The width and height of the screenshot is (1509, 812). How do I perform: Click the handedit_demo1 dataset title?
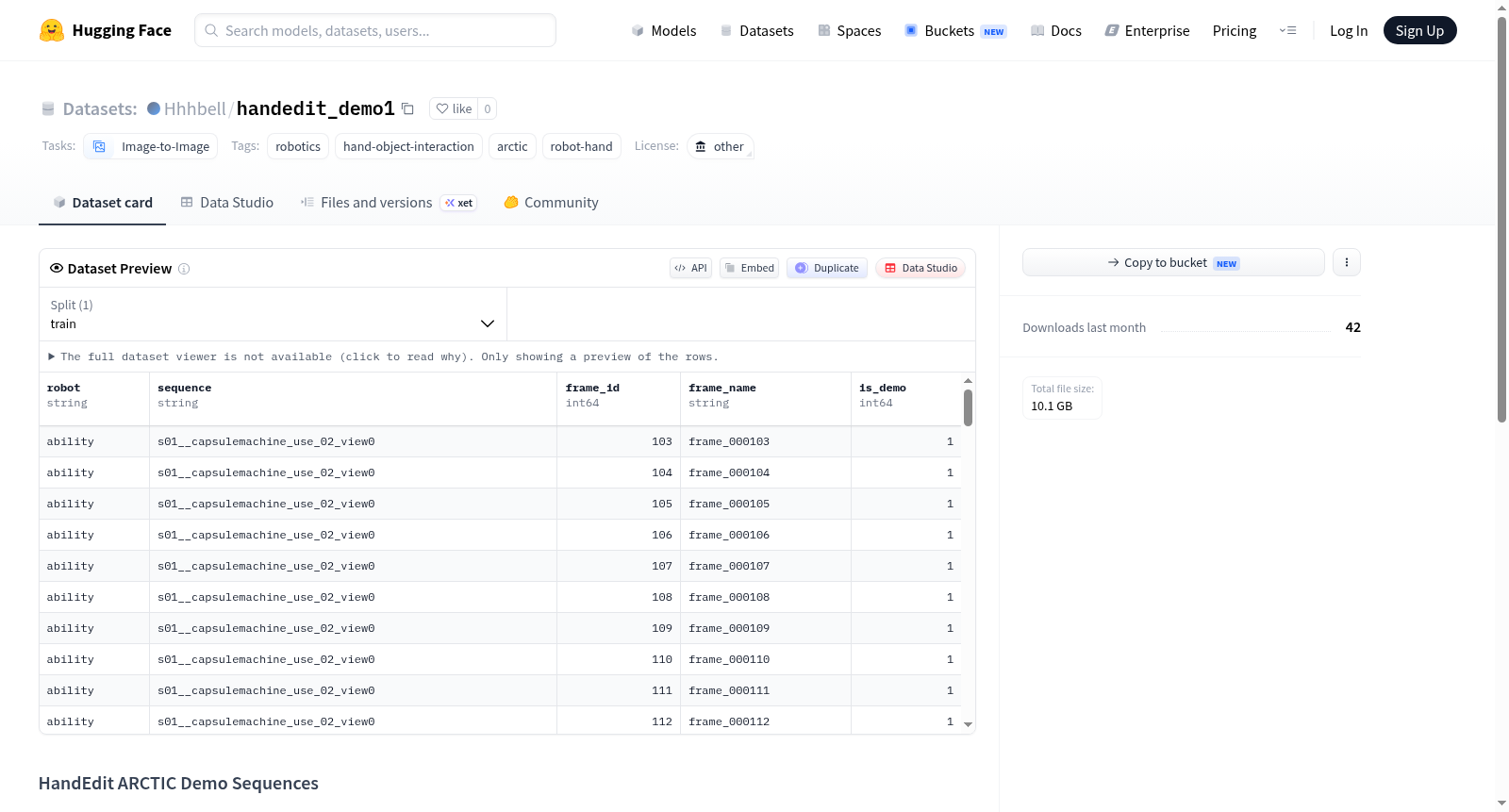coord(316,108)
